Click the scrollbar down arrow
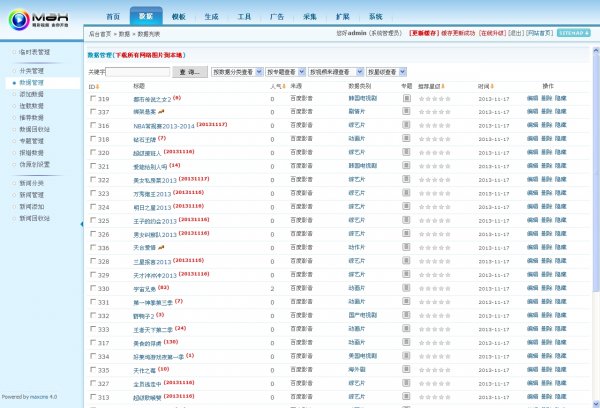Image resolution: width=600 pixels, height=408 pixels. 596,404
